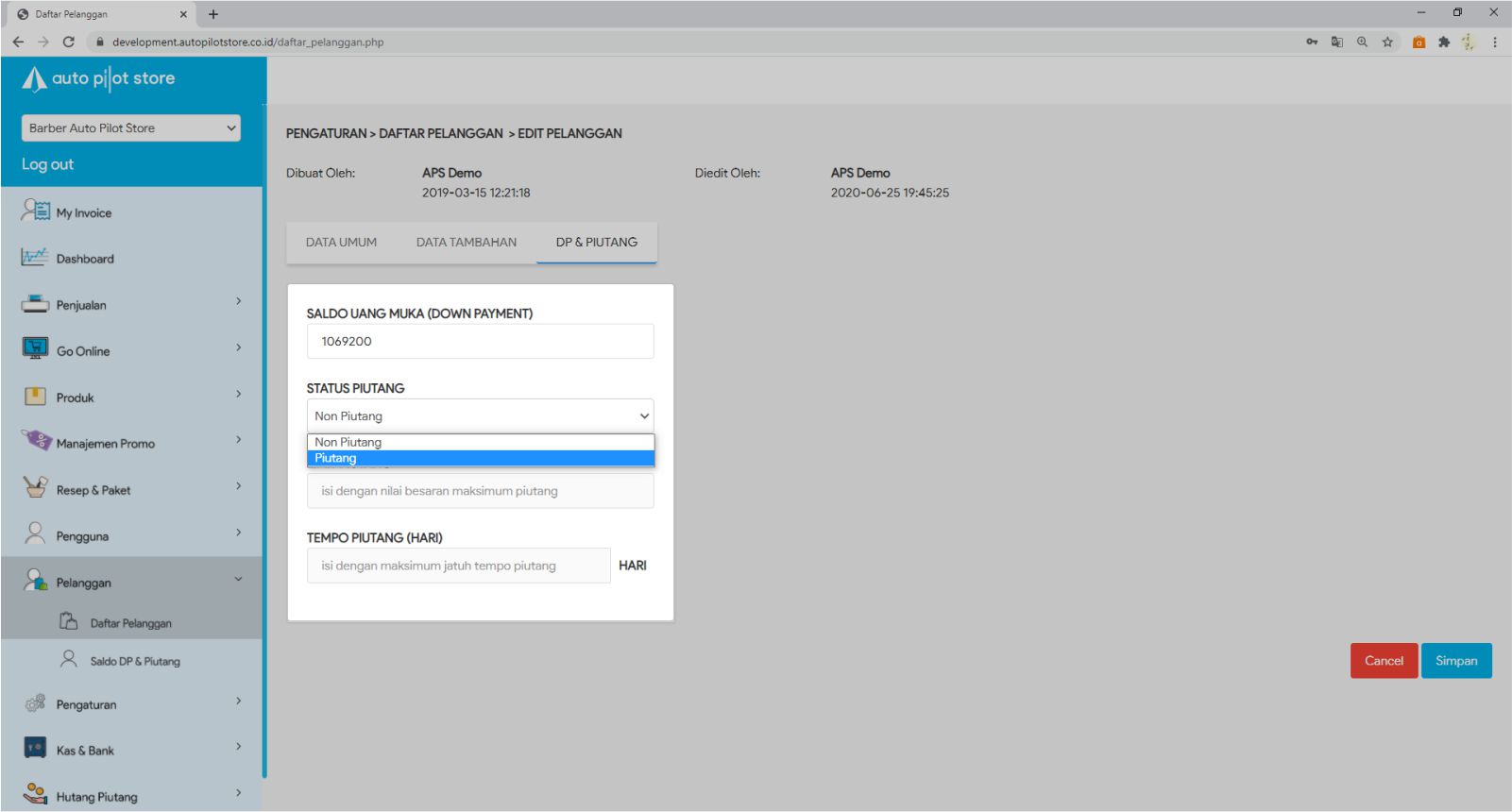Click the Kas & Bank safe icon
The width and height of the screenshot is (1512, 812).
click(x=35, y=749)
